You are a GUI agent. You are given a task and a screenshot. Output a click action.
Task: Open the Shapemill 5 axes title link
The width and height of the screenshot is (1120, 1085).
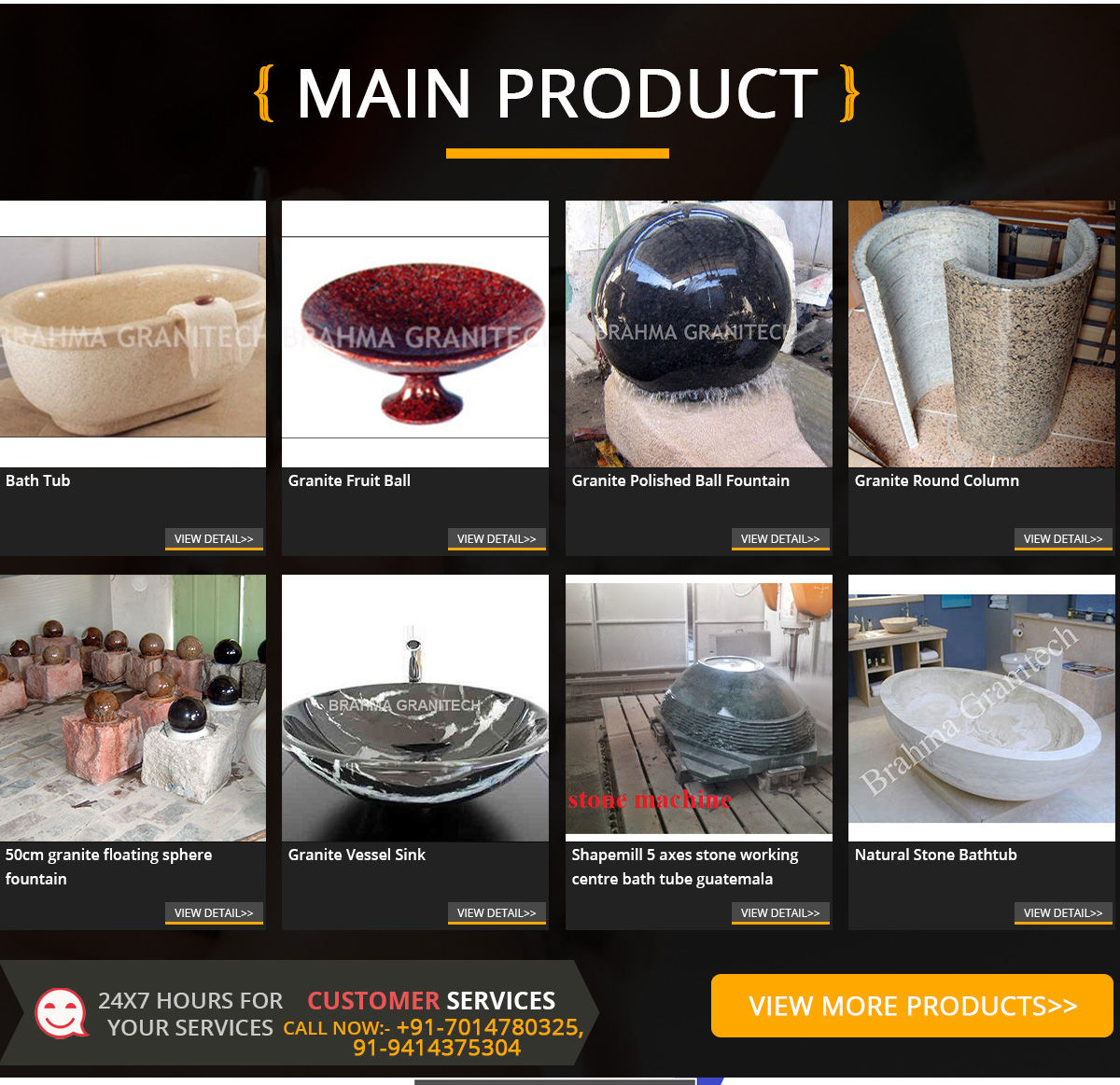pos(685,867)
